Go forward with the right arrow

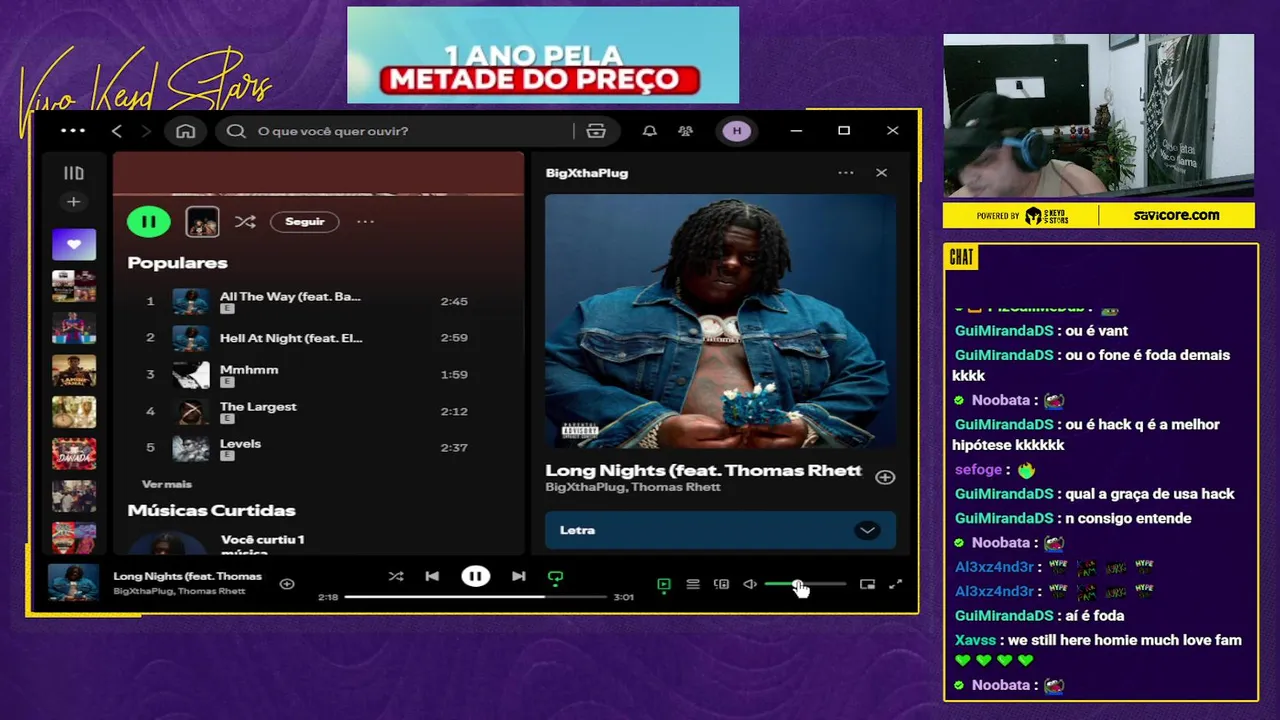146,131
